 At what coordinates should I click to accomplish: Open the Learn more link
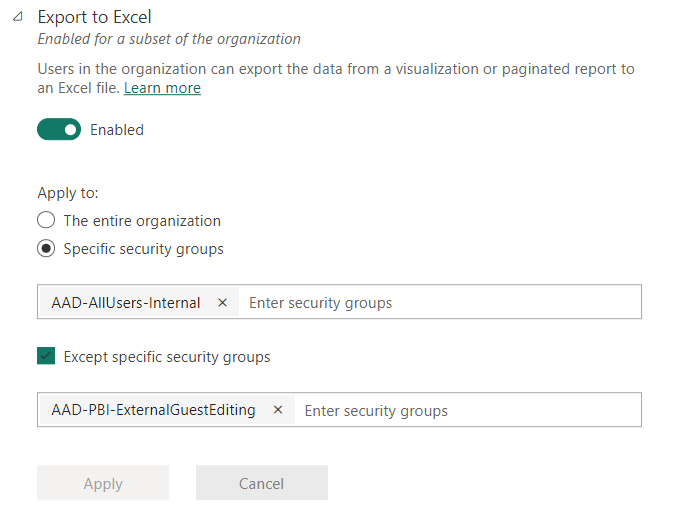pyautogui.click(x=162, y=88)
